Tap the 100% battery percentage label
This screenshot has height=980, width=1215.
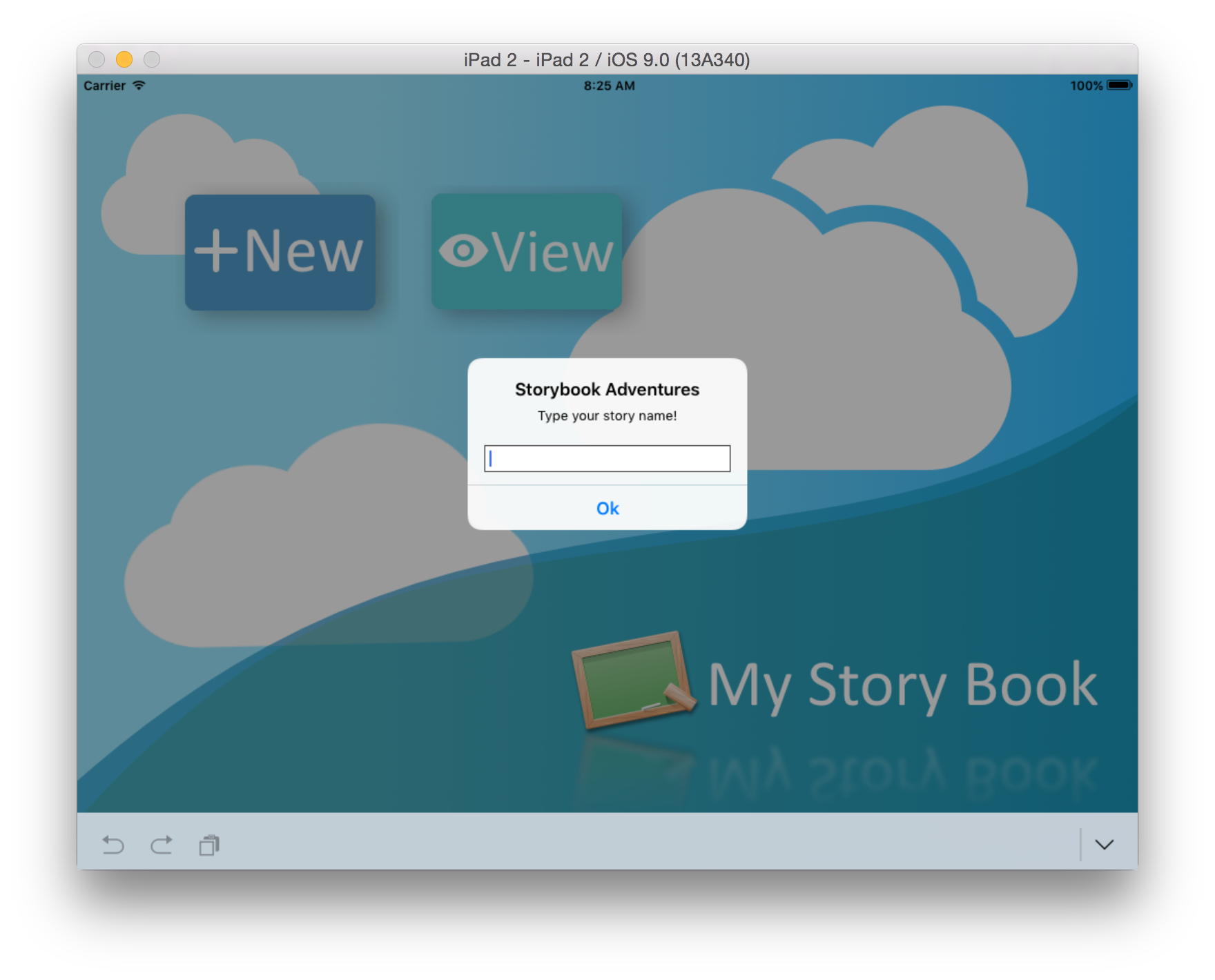point(1085,85)
